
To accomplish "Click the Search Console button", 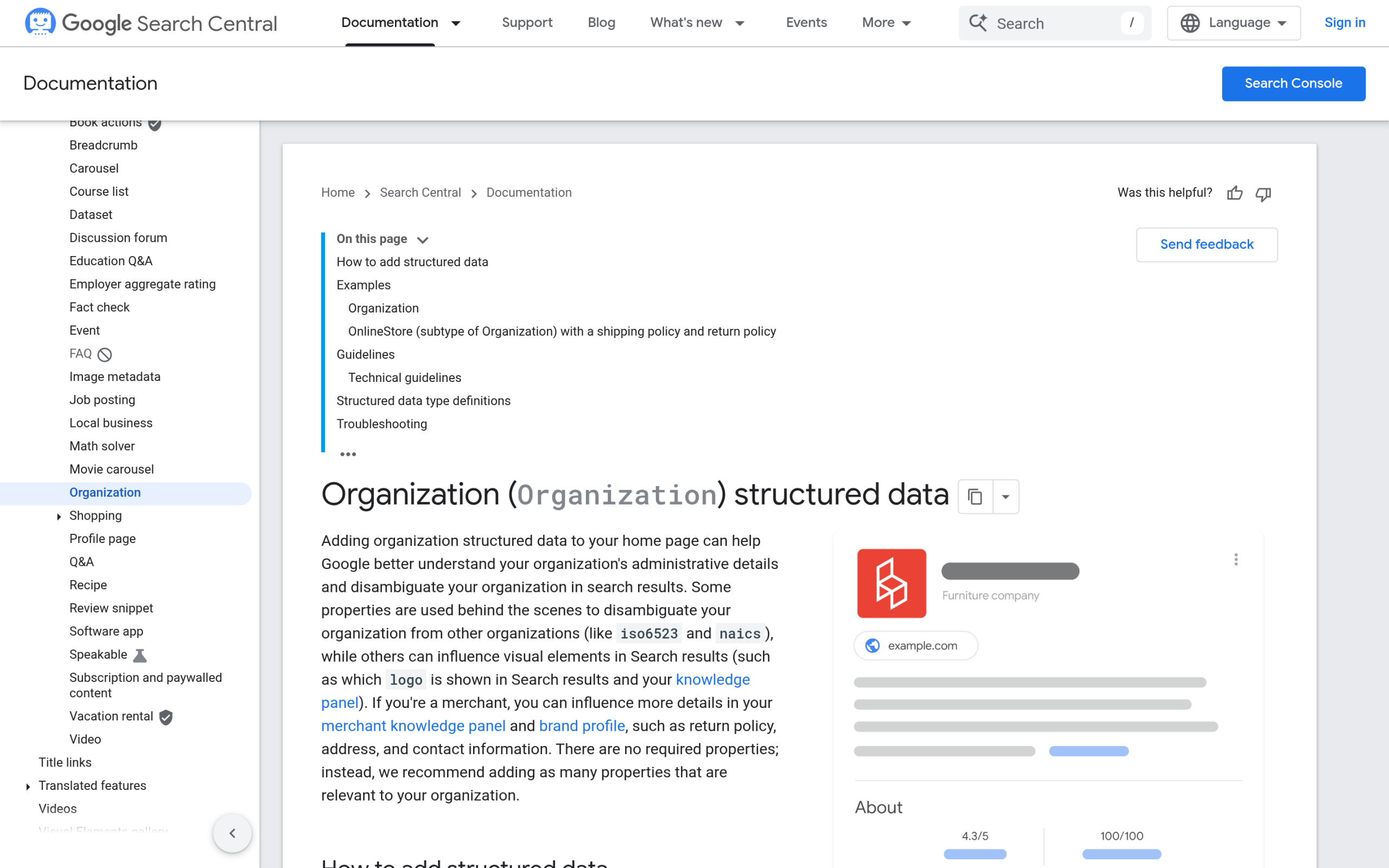I will click(x=1293, y=84).
